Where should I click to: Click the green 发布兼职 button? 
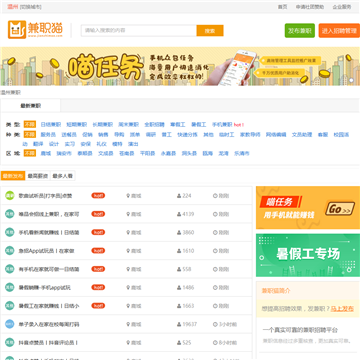[x=300, y=31]
